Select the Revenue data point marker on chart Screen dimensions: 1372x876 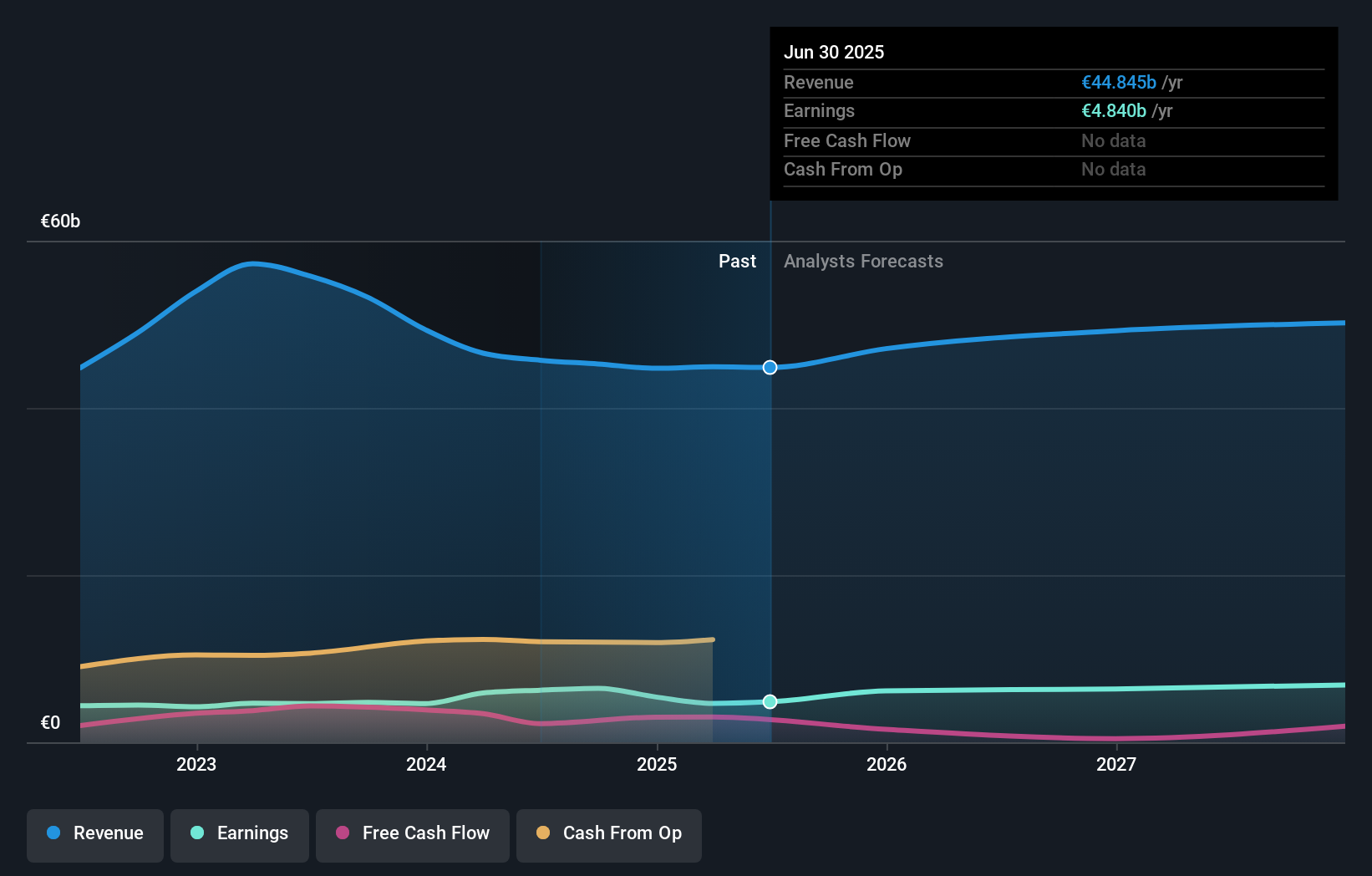click(x=770, y=367)
